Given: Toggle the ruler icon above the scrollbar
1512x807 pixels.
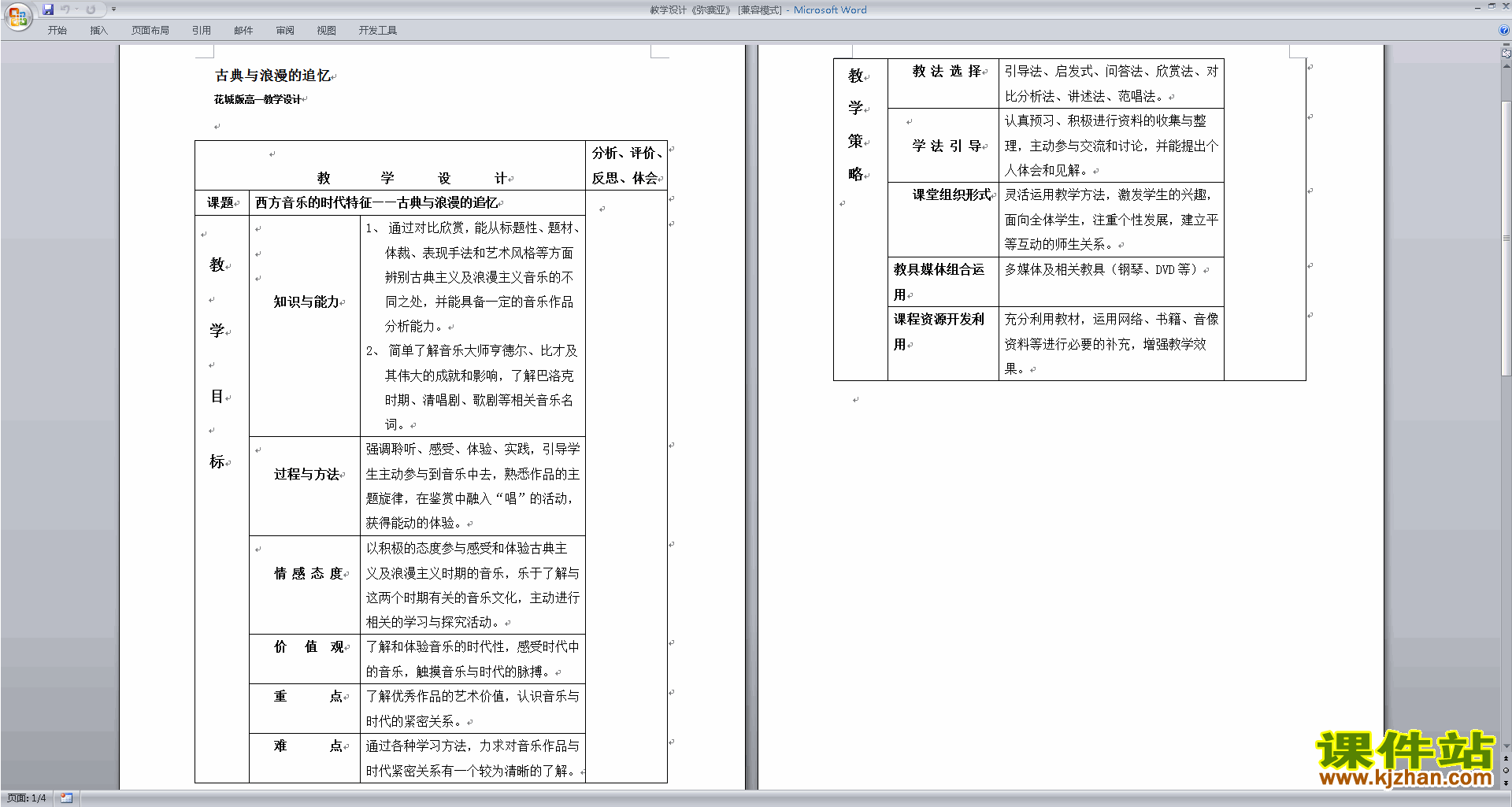Looking at the screenshot, I should point(1506,54).
